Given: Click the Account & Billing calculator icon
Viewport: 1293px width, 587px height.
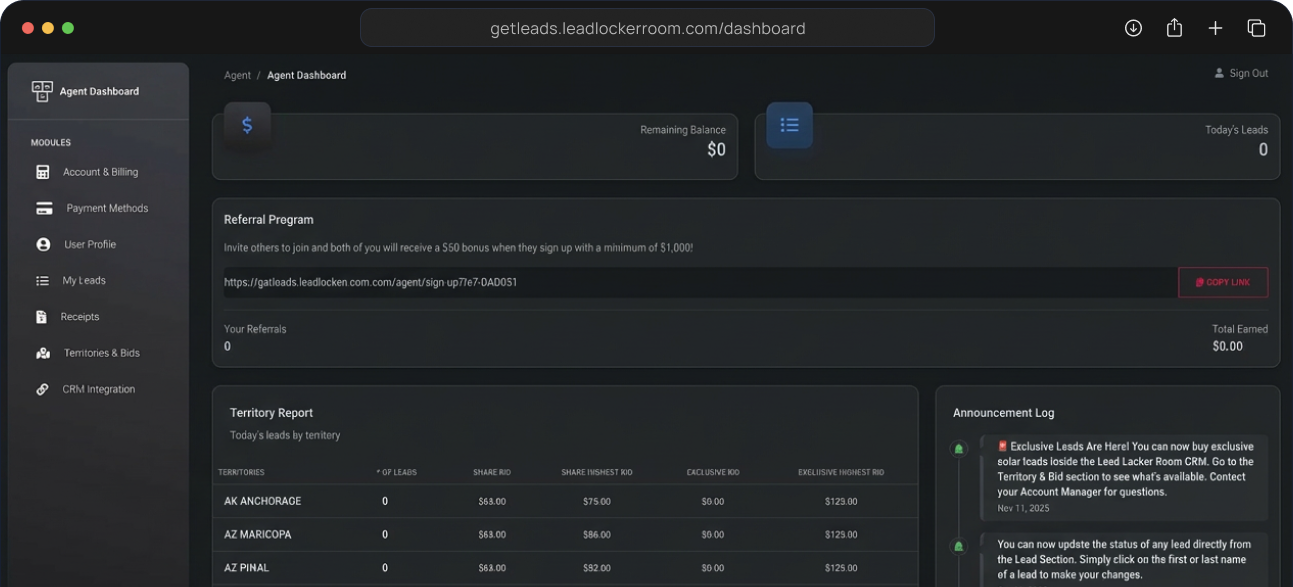Looking at the screenshot, I should pos(43,172).
